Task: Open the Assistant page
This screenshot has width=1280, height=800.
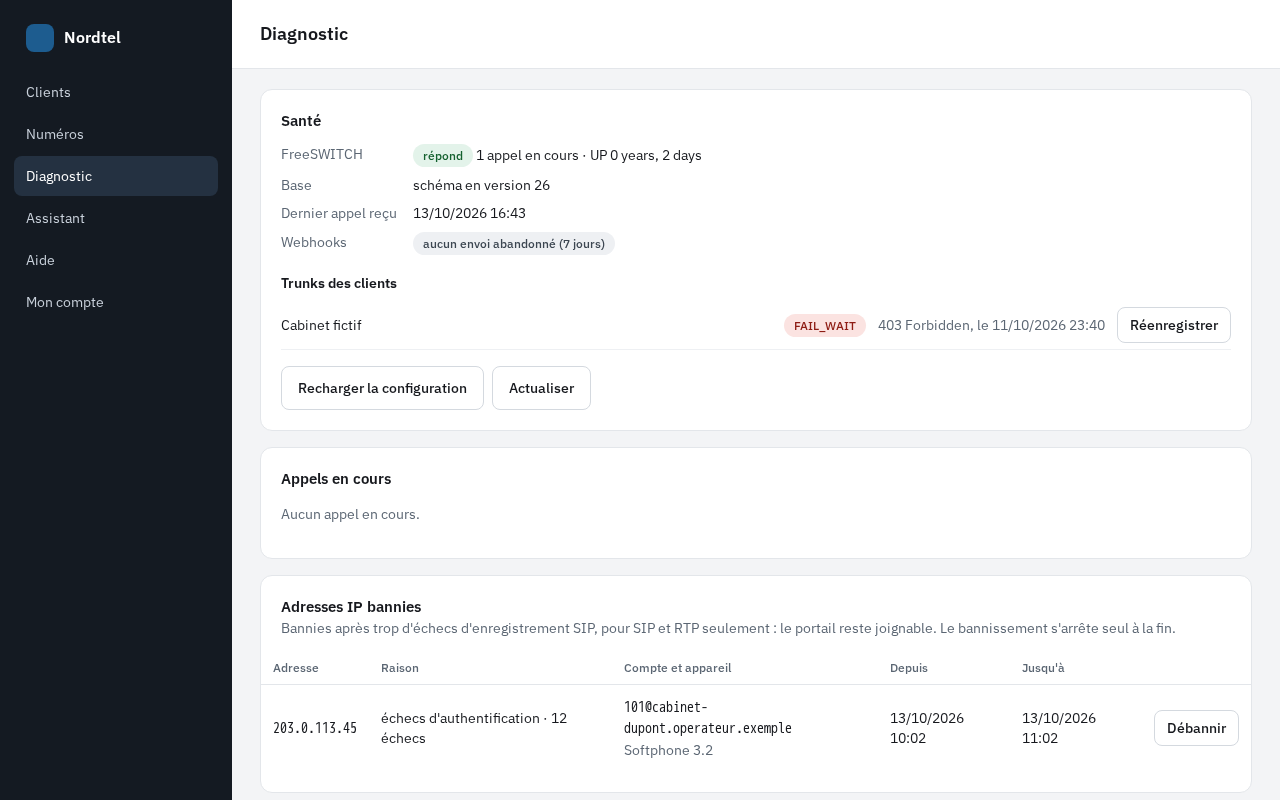Action: 116,218
